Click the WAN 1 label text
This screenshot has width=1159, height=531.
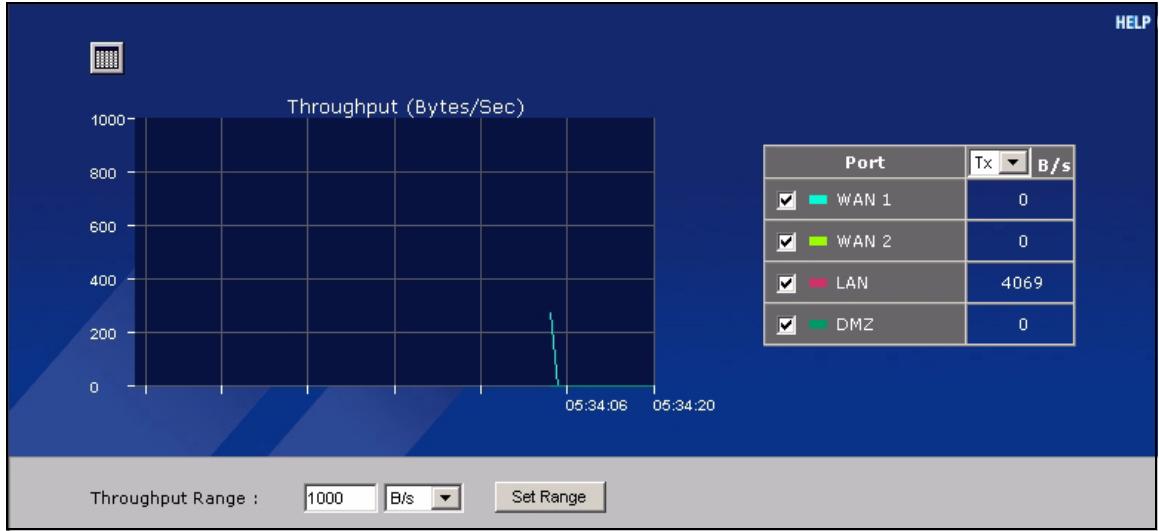tap(863, 200)
